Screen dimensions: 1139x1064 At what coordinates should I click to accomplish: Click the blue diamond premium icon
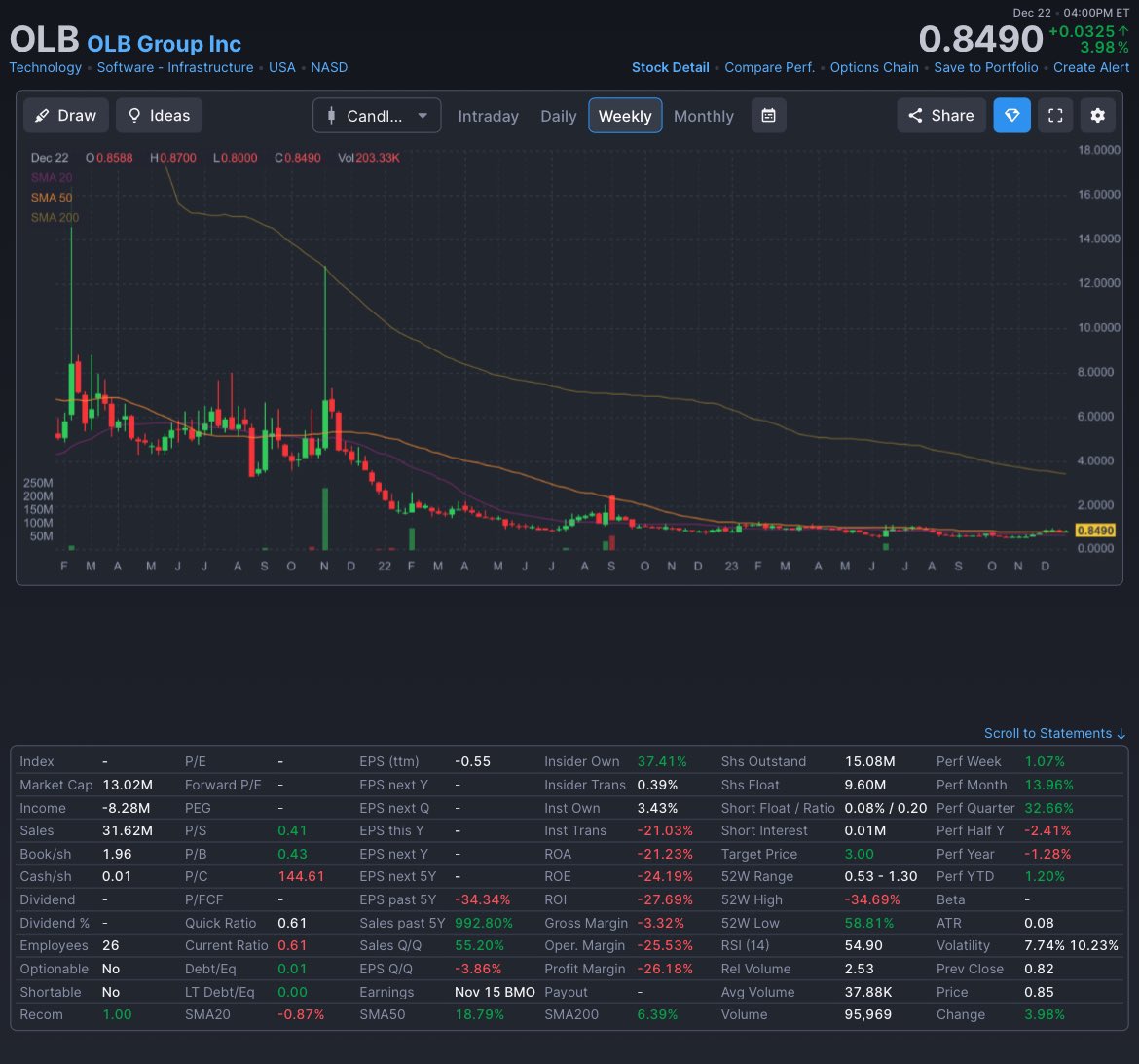(x=1011, y=116)
